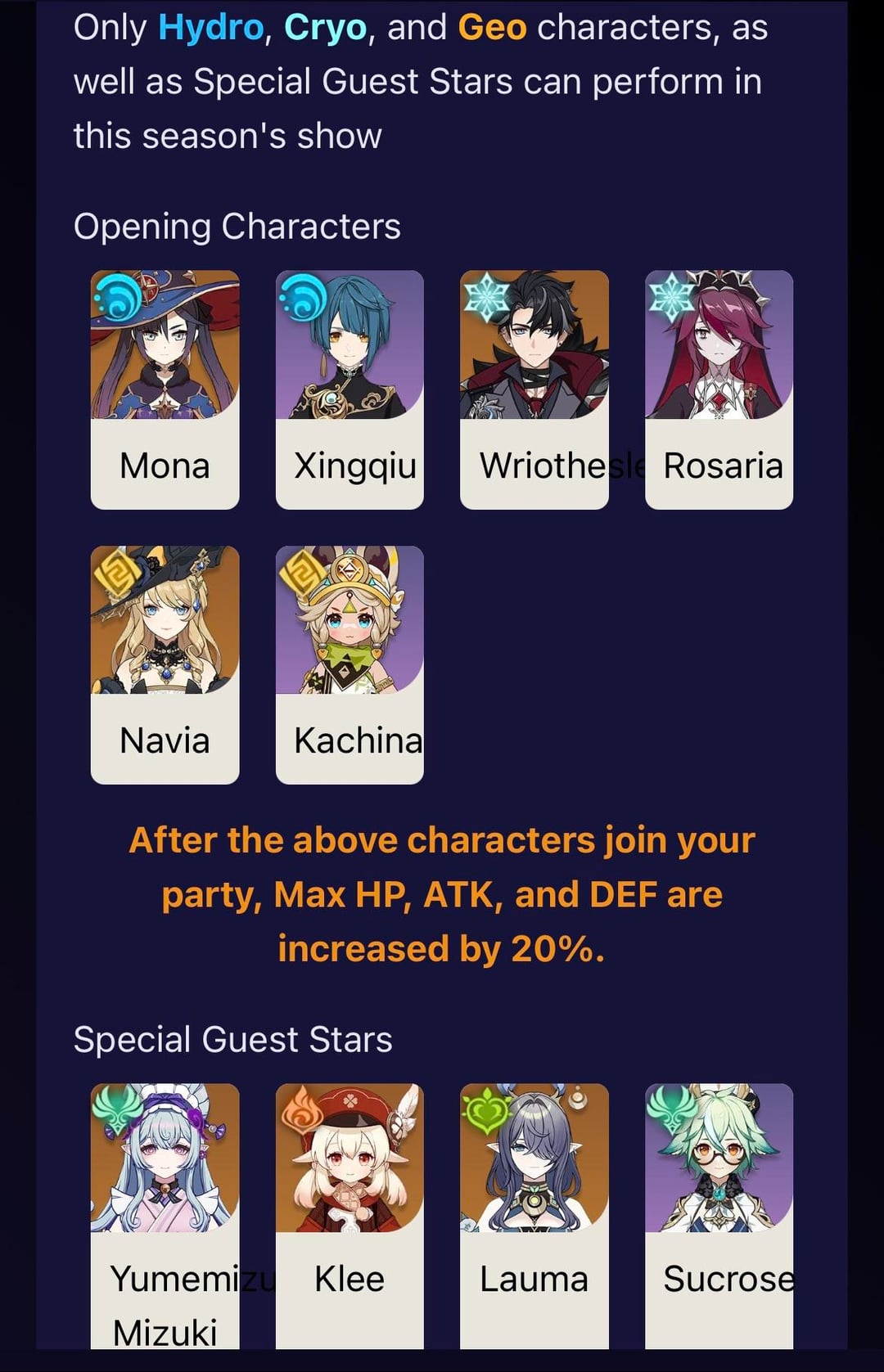Screen dimensions: 884x1372
Task: Click the Hydro element icon on Xingqiu
Action: click(303, 298)
